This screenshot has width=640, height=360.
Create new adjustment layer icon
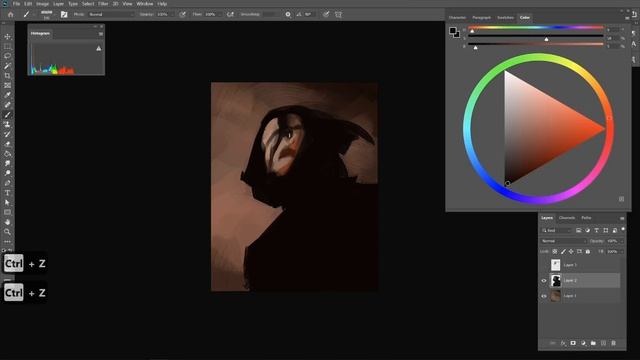coord(583,343)
